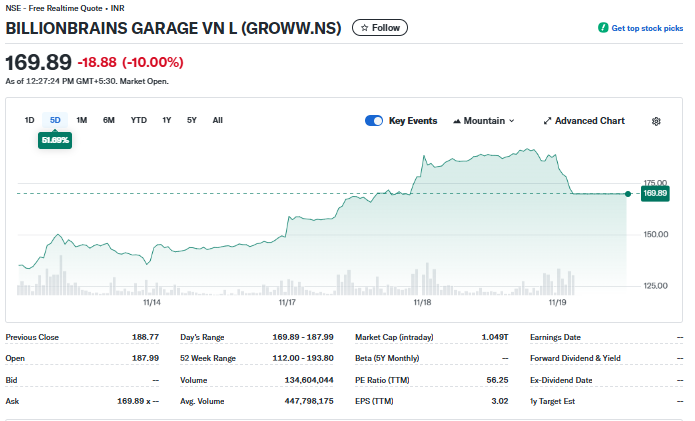Select the 1Y range tab

[167, 120]
